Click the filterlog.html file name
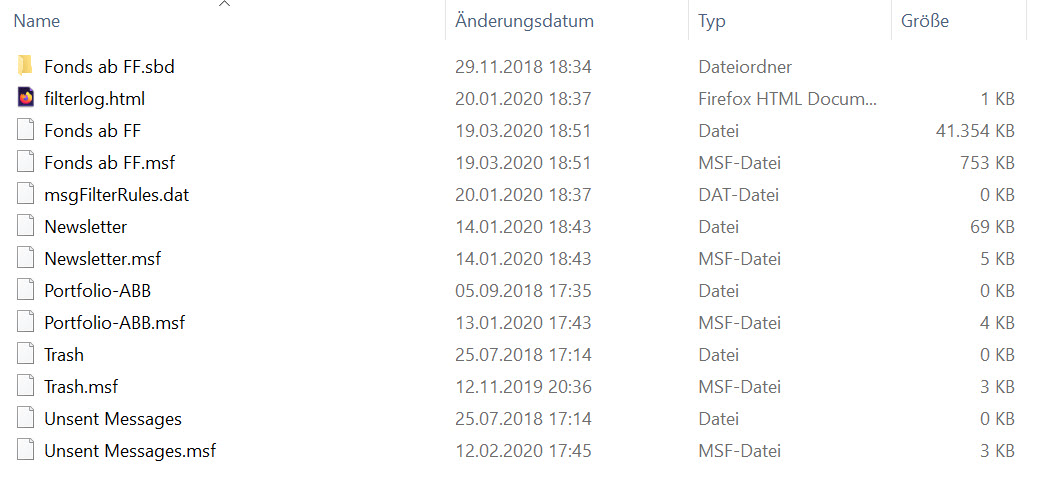Screen dimensions: 1058x484 (x=94, y=99)
